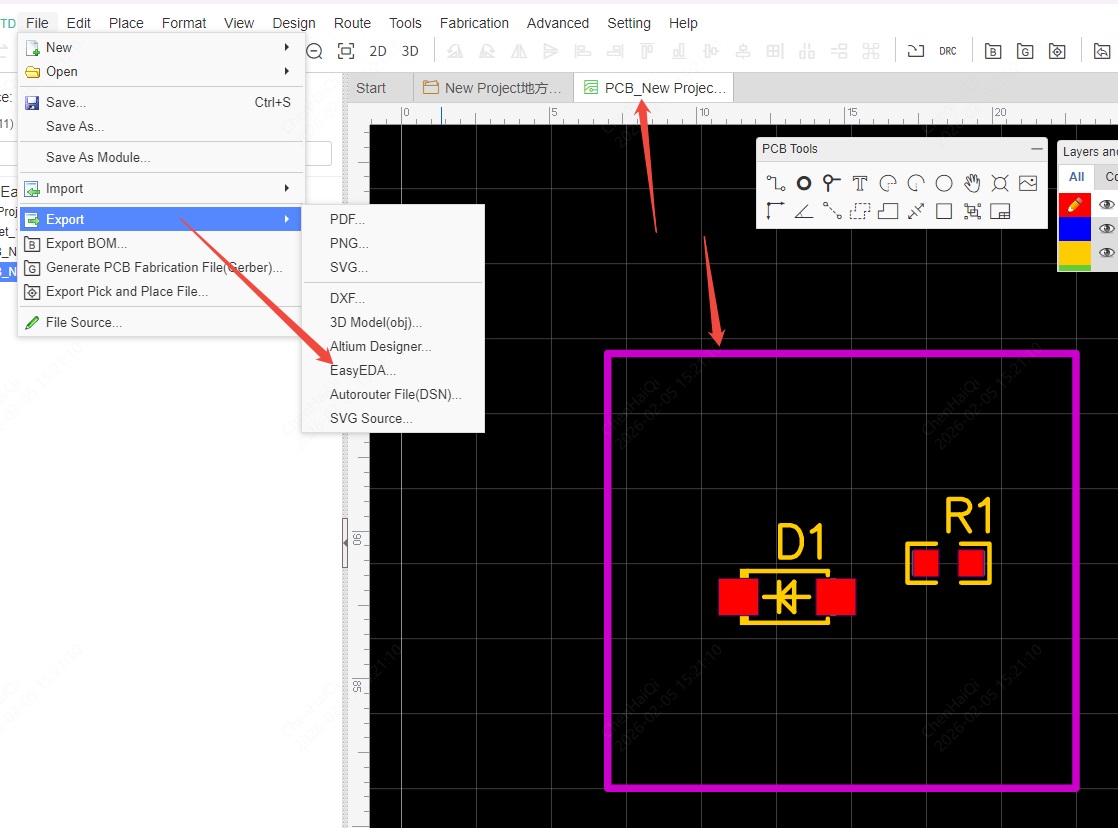The image size is (1118, 828).
Task: Switch to the Start tab
Action: click(x=371, y=88)
